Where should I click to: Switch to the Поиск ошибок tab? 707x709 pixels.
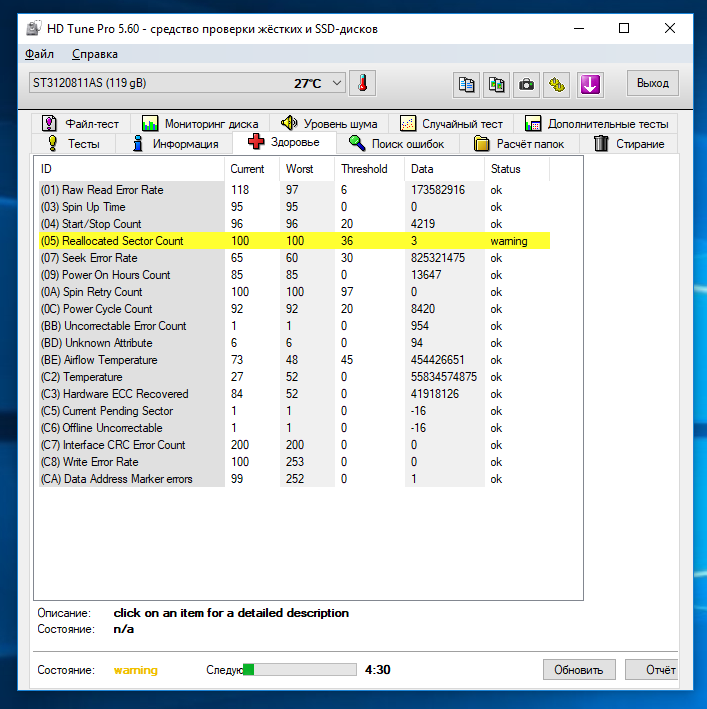pos(397,144)
